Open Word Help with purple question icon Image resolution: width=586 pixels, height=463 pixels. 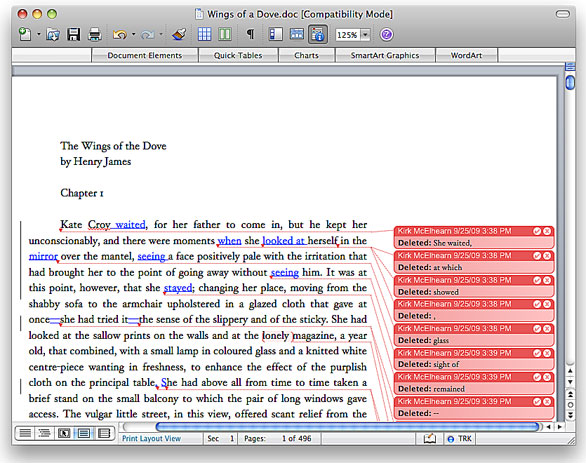386,35
